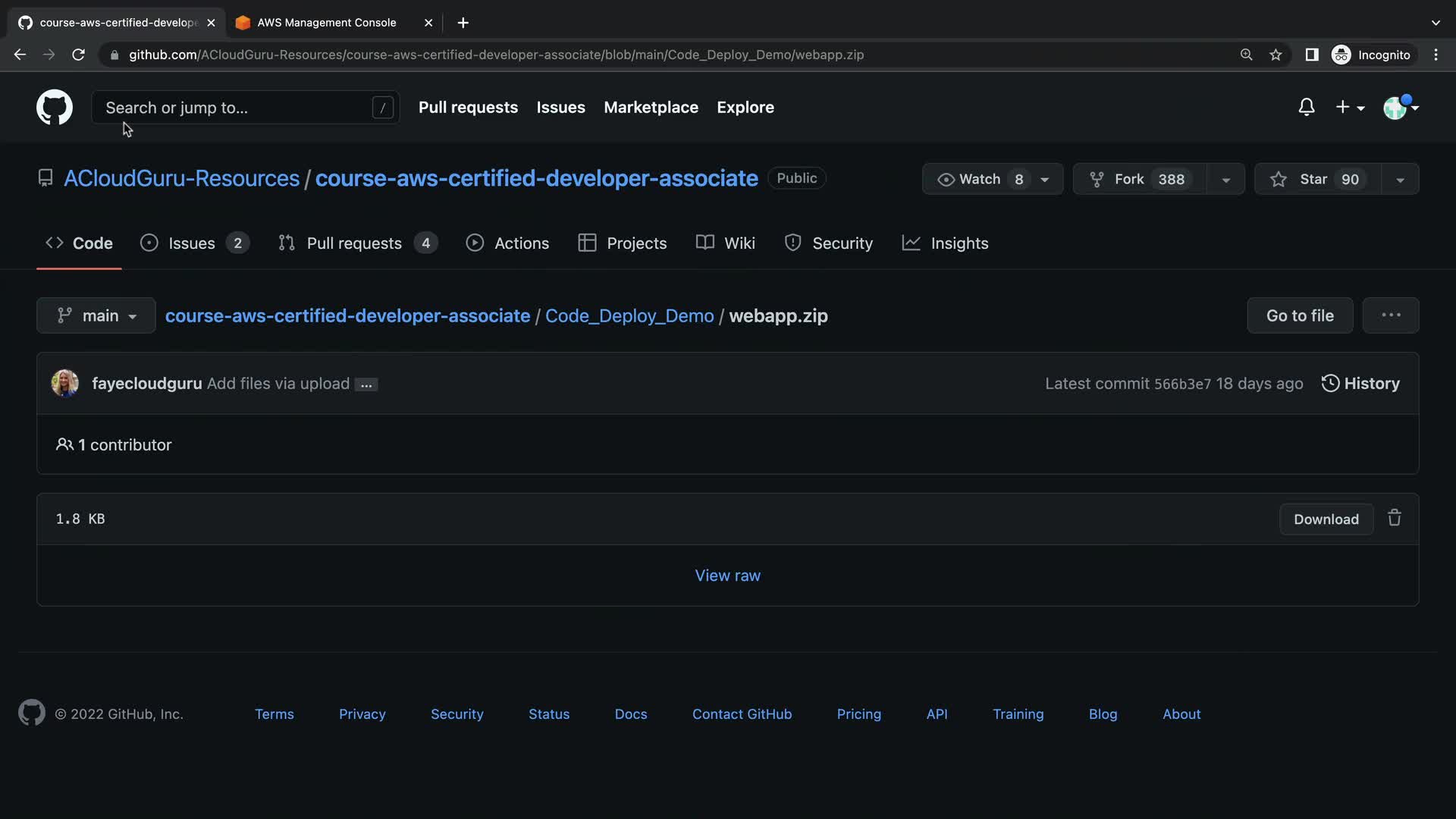
Task: Open fayecloudguru's avatar thumbnail
Action: click(65, 384)
